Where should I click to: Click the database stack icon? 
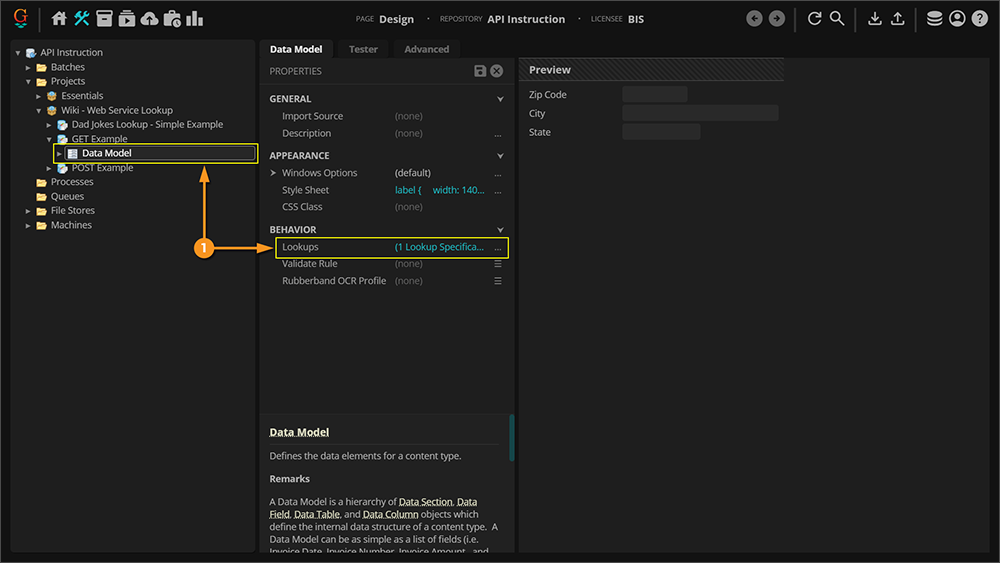(934, 18)
